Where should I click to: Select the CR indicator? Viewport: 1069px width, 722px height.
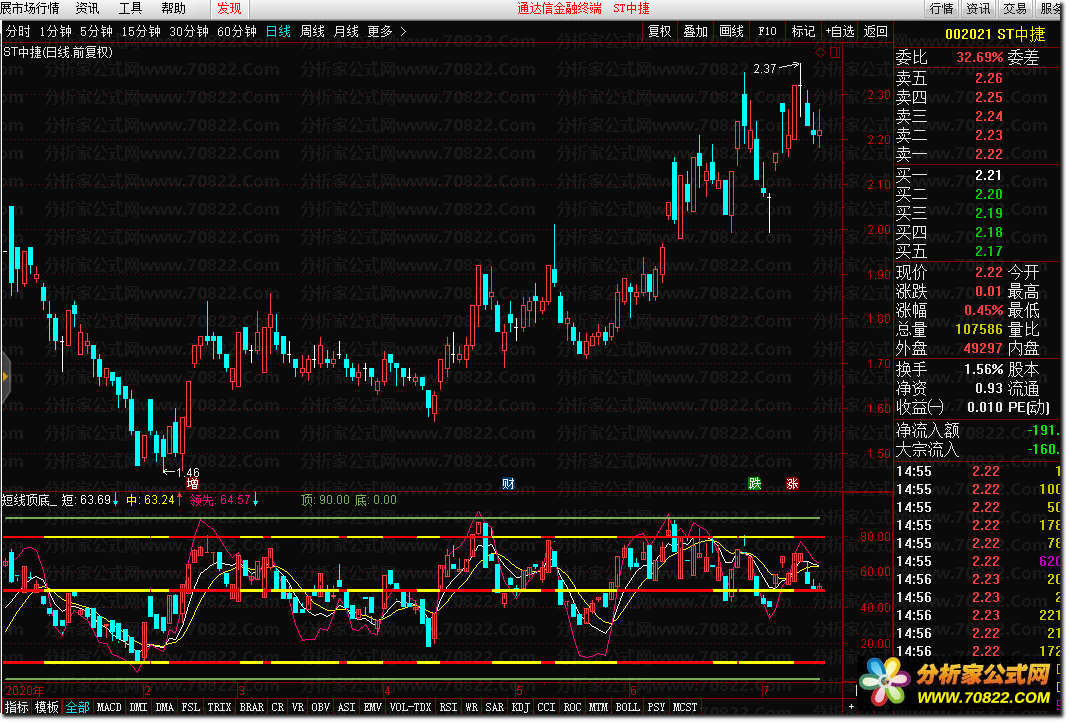click(277, 707)
